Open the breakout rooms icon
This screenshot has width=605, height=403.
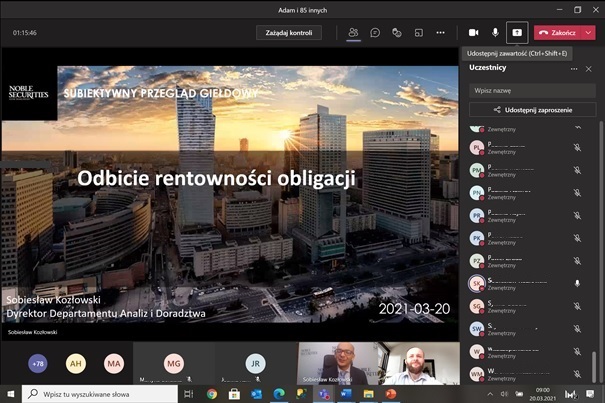tap(418, 32)
